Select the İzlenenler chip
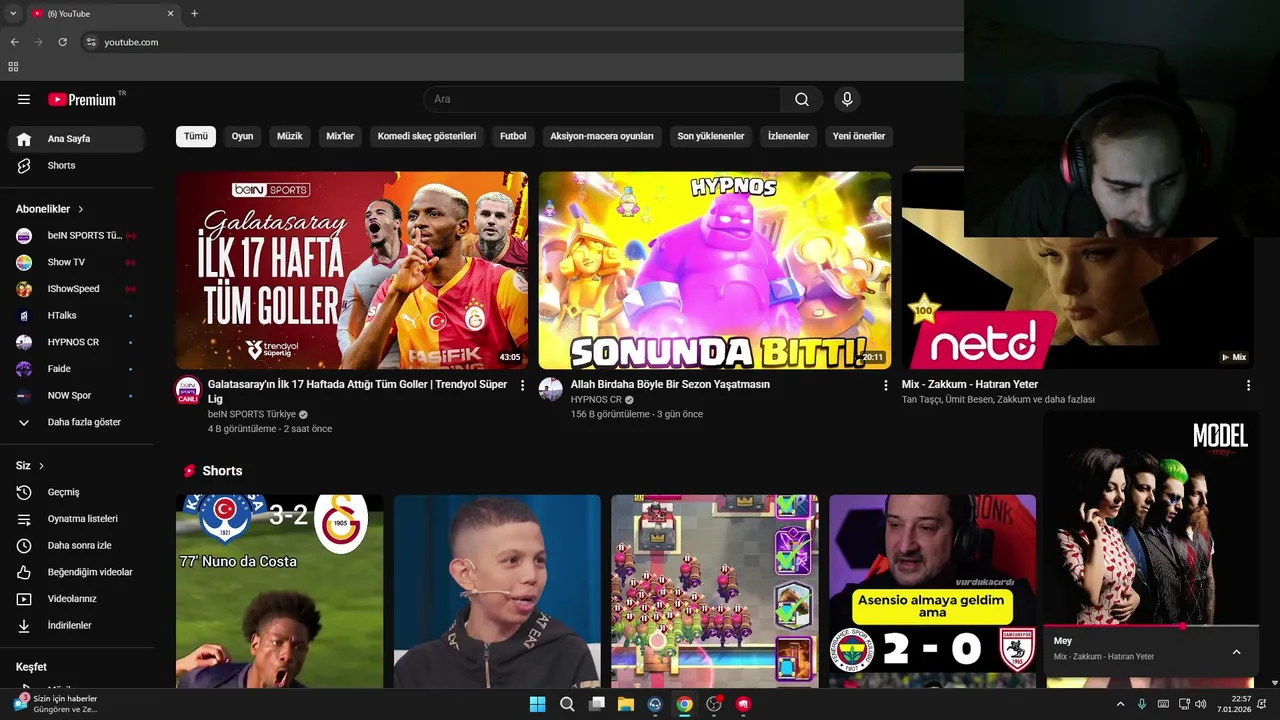1280x720 pixels. click(x=788, y=136)
